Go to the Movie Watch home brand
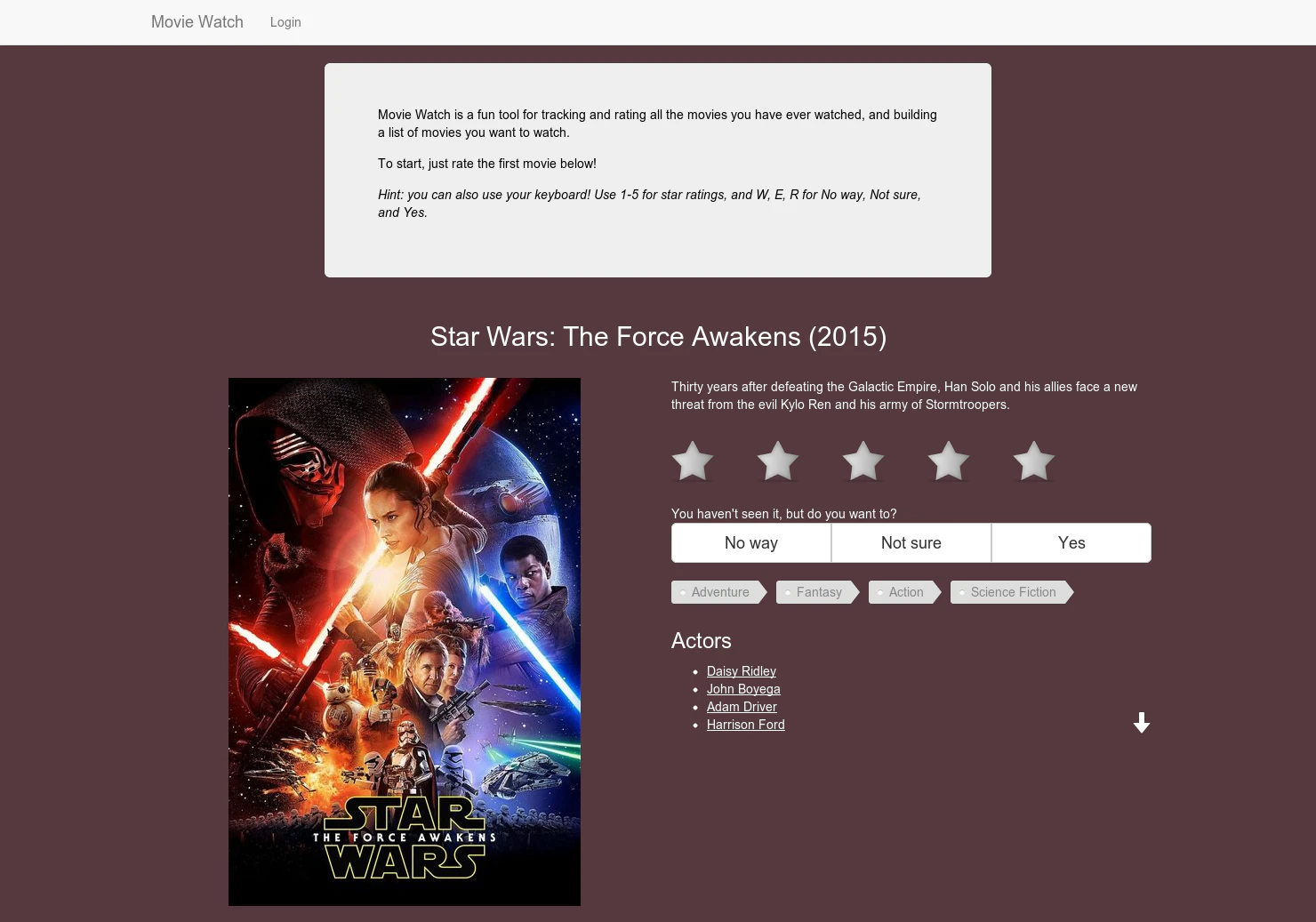This screenshot has width=1316, height=922. tap(197, 22)
